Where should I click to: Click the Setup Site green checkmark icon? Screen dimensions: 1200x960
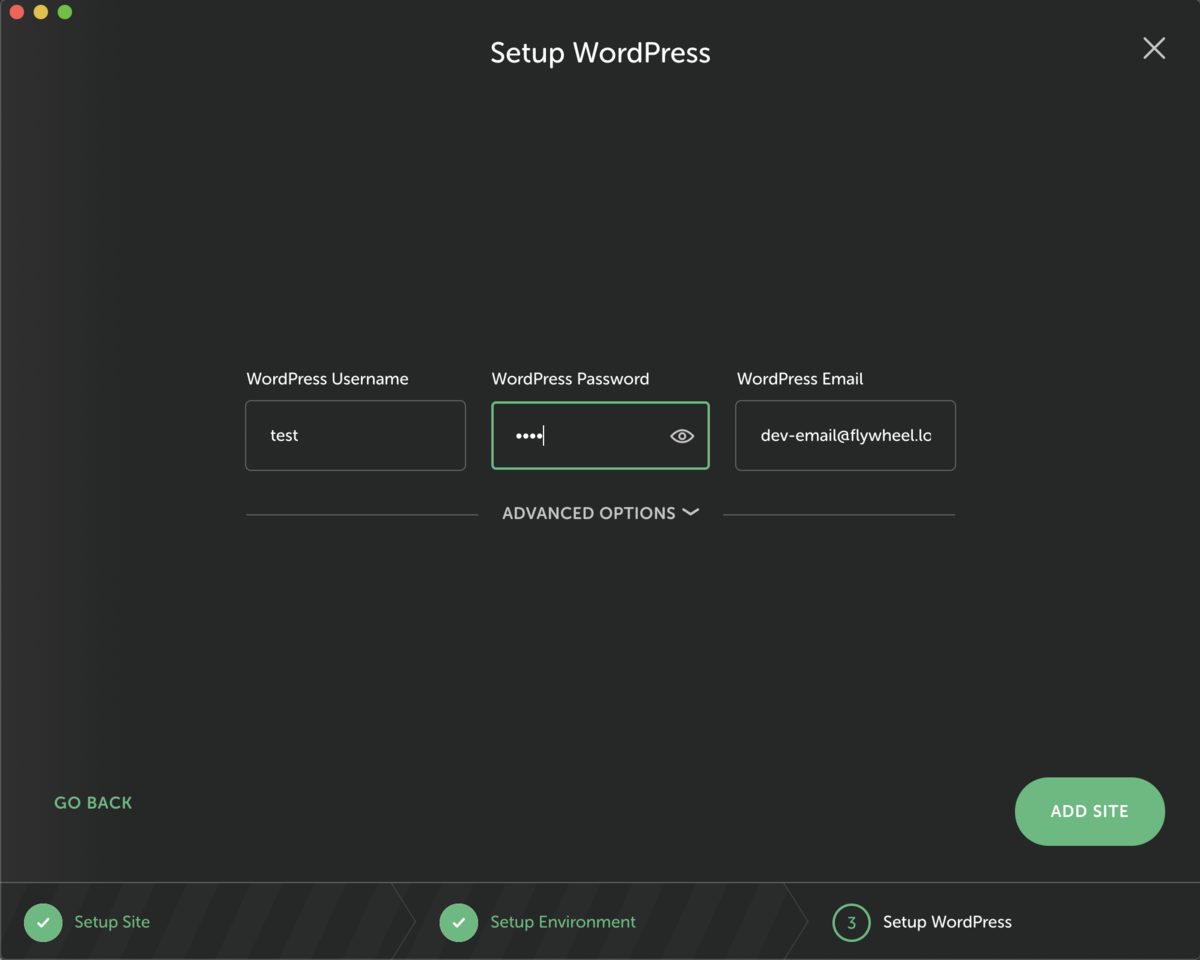click(x=43, y=922)
